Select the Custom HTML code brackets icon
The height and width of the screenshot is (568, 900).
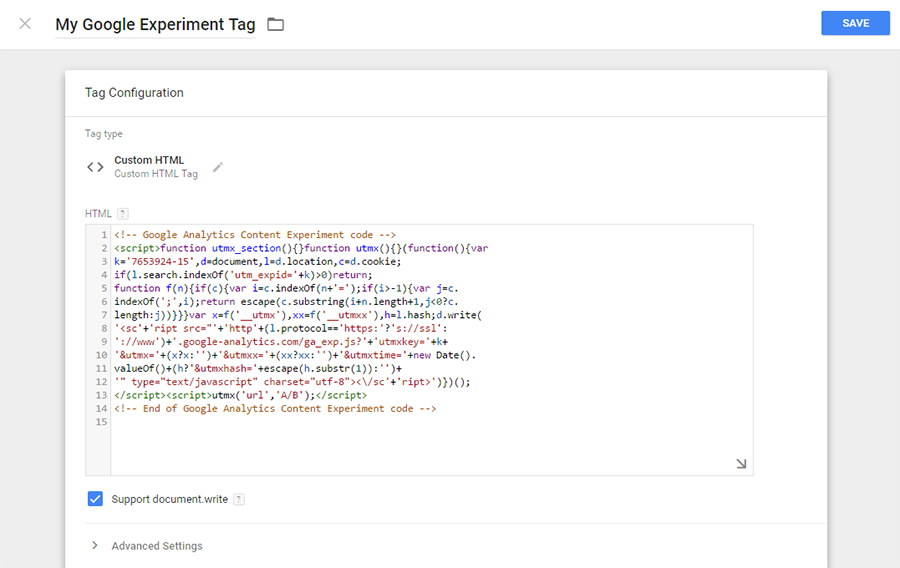[x=95, y=167]
